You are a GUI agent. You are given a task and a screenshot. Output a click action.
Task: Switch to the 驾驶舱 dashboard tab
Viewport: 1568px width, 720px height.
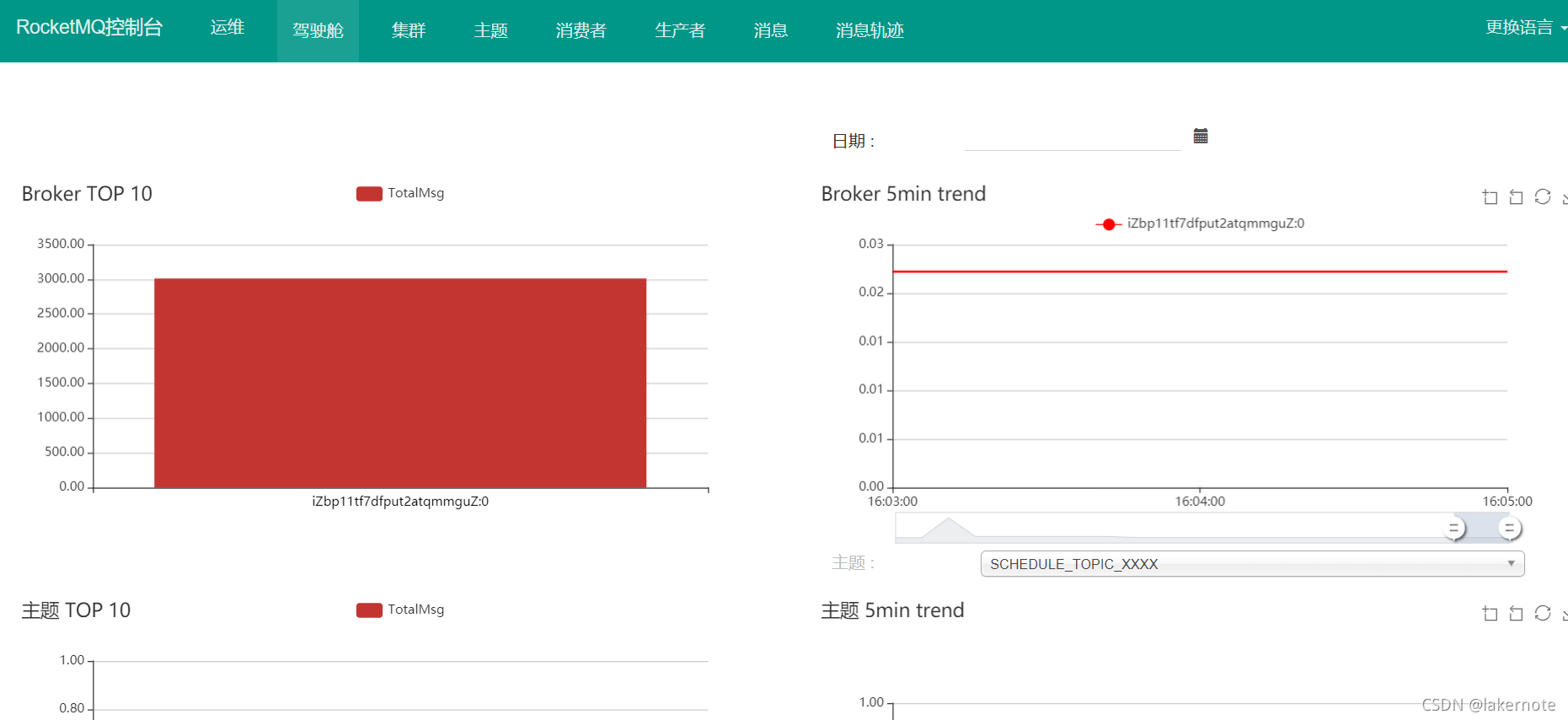tap(318, 30)
